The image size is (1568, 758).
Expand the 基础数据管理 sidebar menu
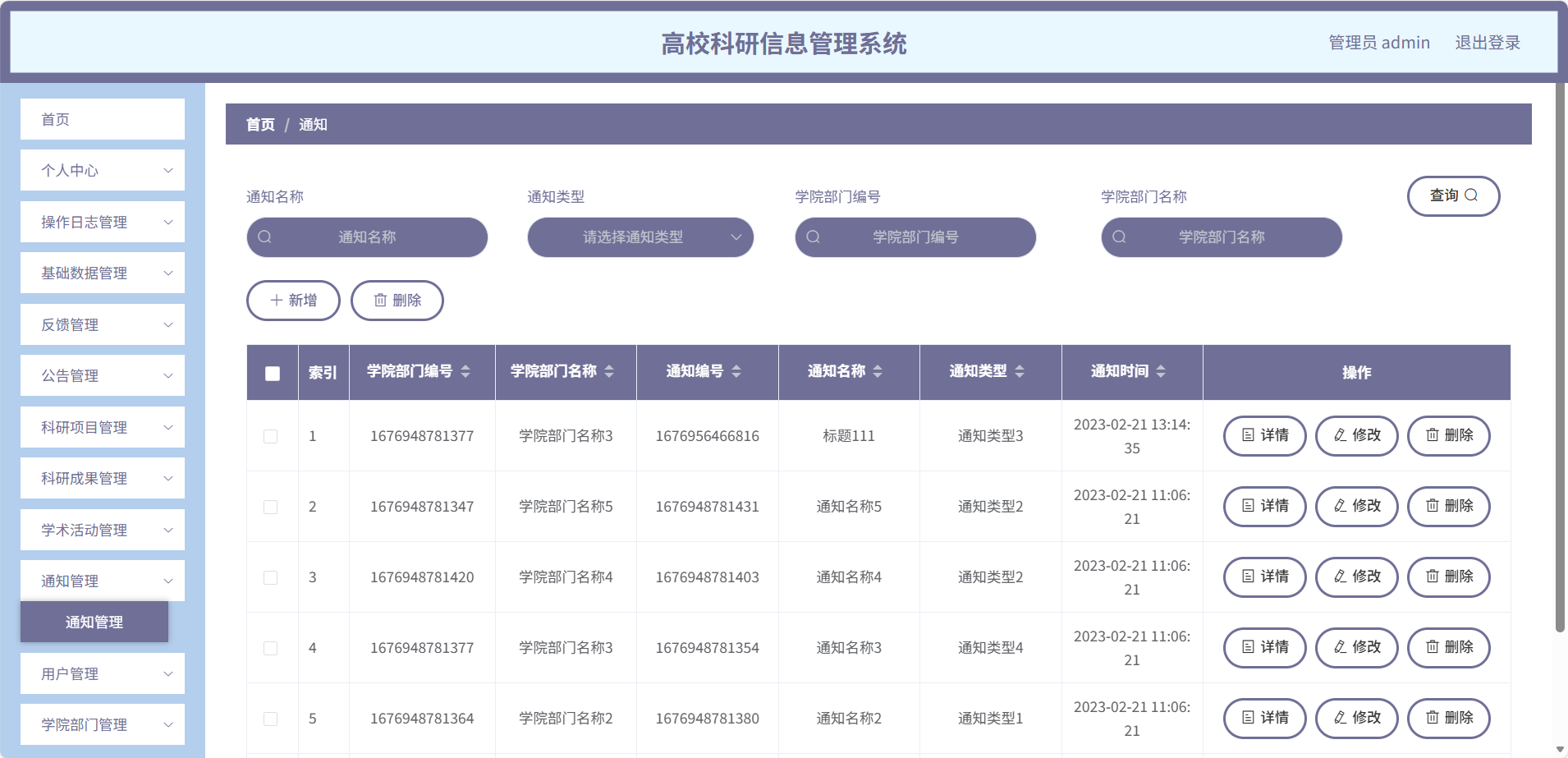[x=103, y=273]
